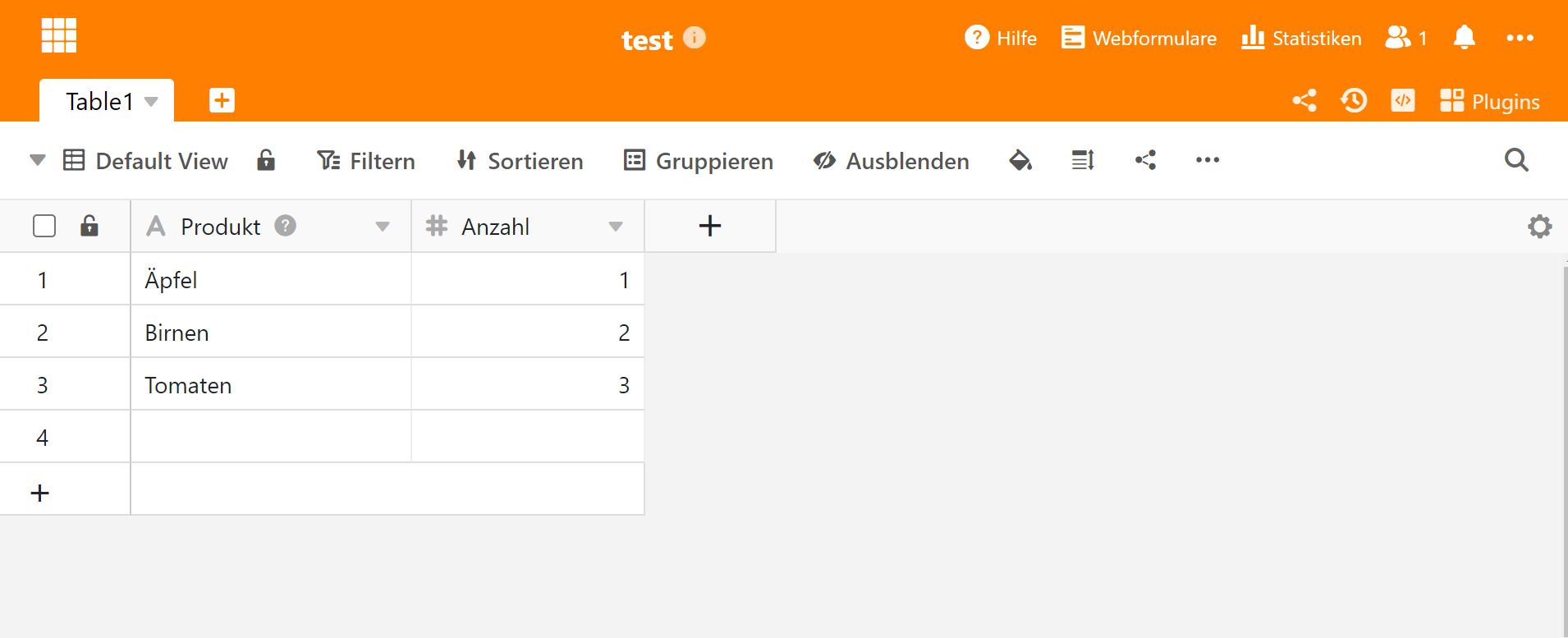Image resolution: width=1568 pixels, height=638 pixels.
Task: Open notifications via the bell
Action: (x=1465, y=38)
